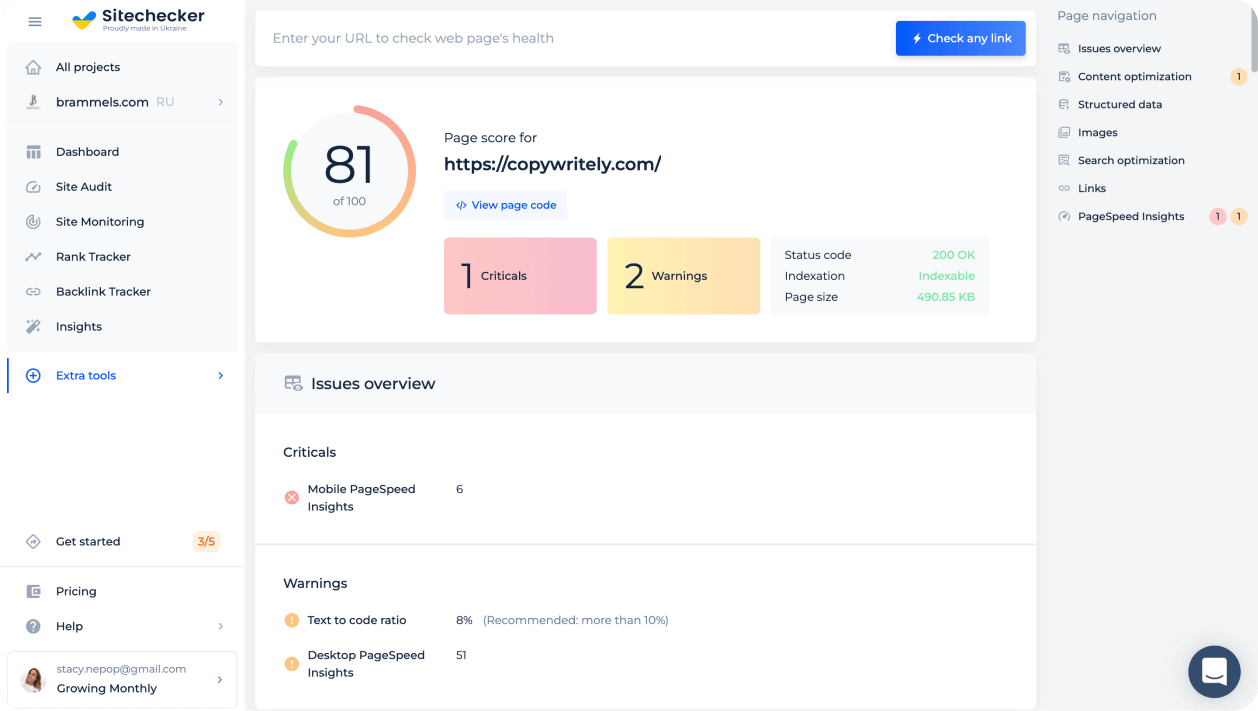
Task: Click the warning icon beside Text to code ratio
Action: pos(292,621)
